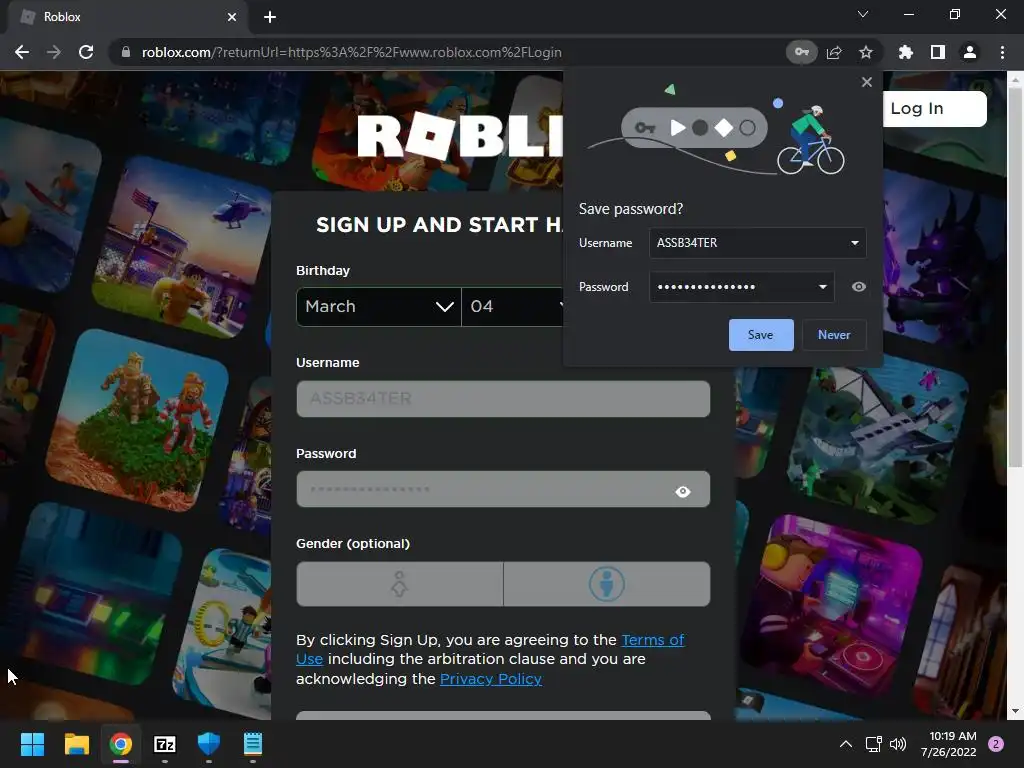Expand the saved Password dropdown arrow
Viewport: 1024px width, 768px height.
823,287
